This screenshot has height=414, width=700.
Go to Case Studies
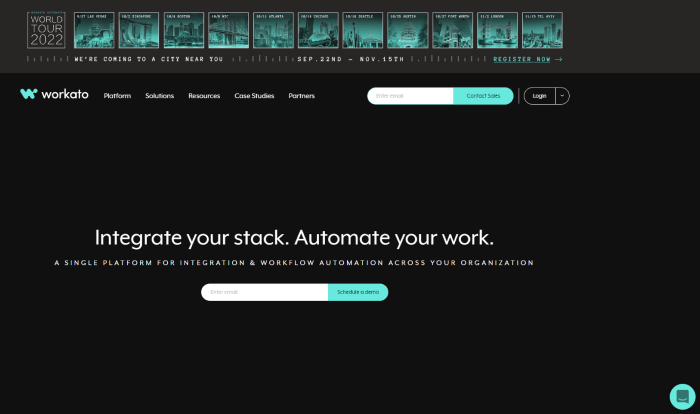click(254, 96)
